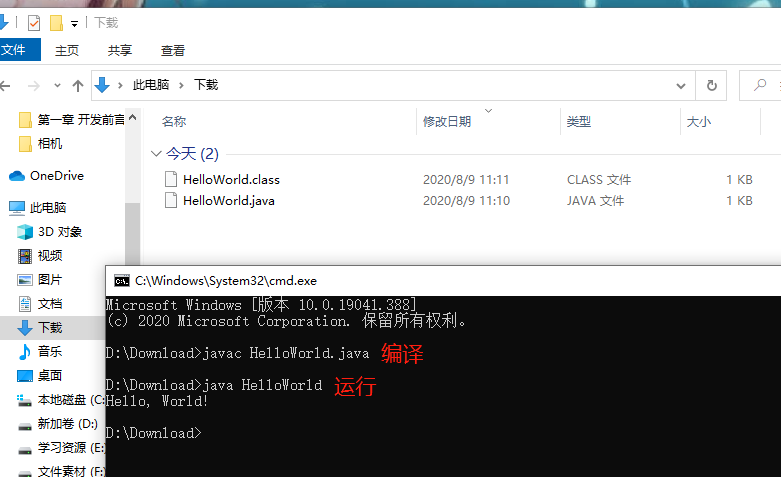Open the 文件 ribbon tab
Screen dimensions: 781x477
click(x=19, y=50)
